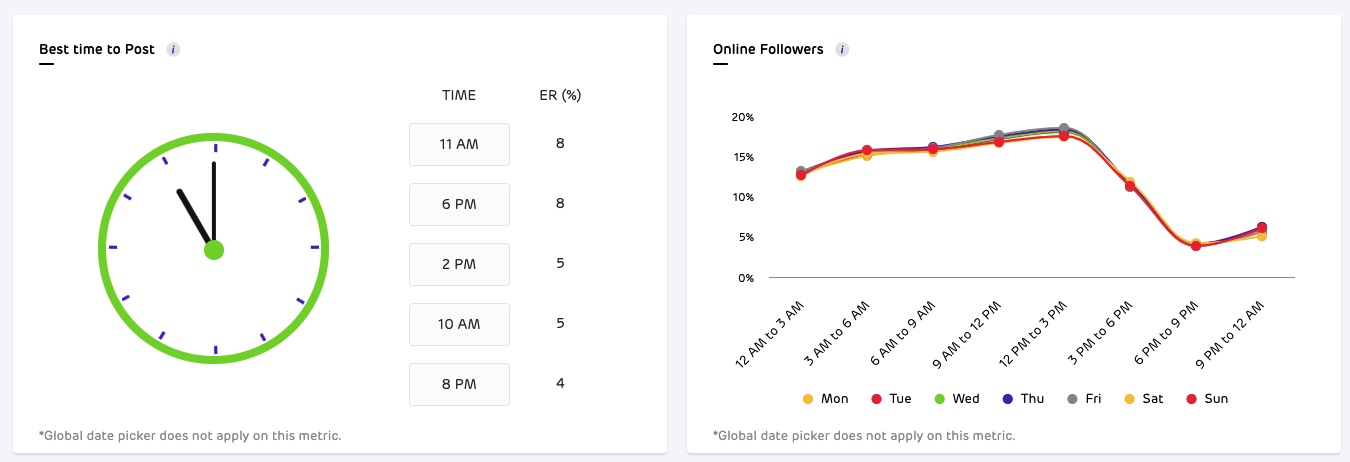Toggle the Sat legend item

coord(1144,399)
